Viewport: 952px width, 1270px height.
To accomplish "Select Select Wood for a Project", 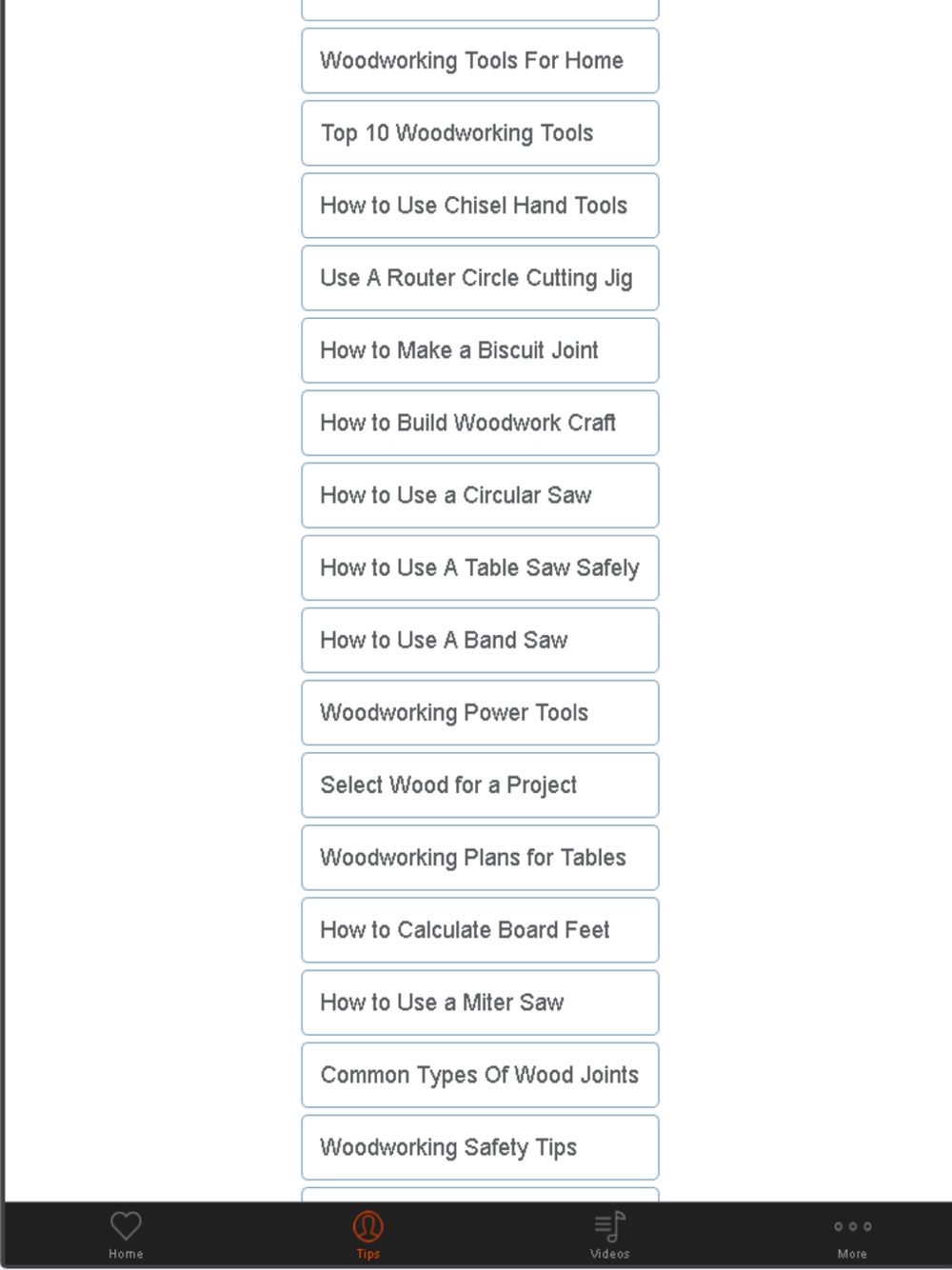I will (480, 785).
